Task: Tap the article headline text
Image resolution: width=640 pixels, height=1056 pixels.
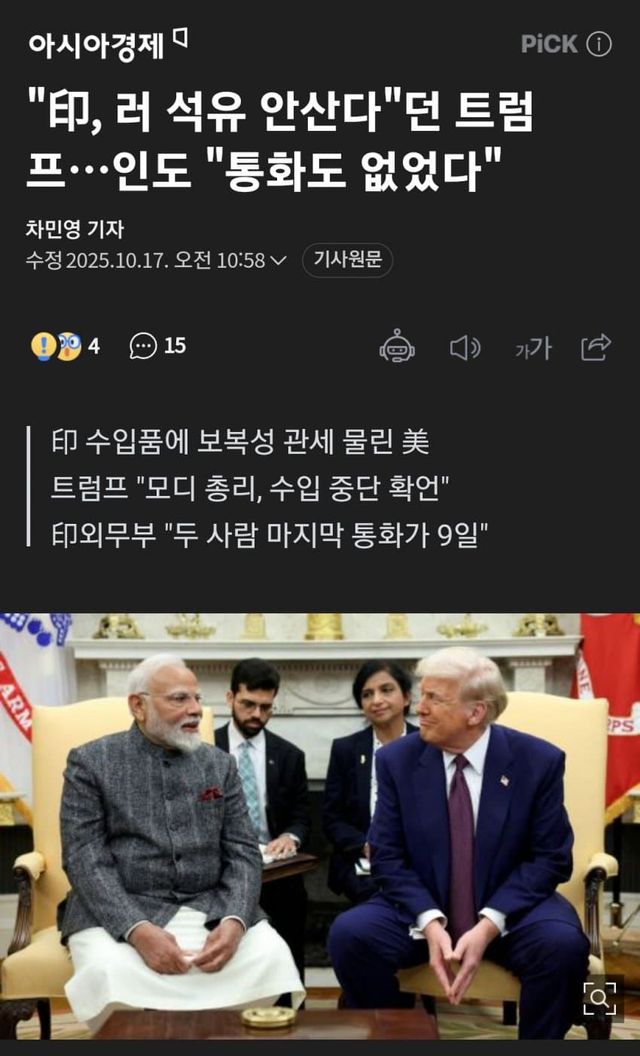Action: [x=280, y=139]
